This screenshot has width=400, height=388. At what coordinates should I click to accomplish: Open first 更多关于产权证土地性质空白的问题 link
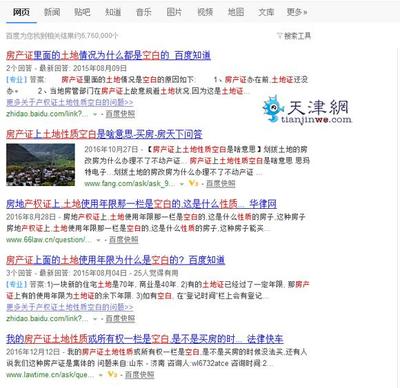(x=70, y=102)
